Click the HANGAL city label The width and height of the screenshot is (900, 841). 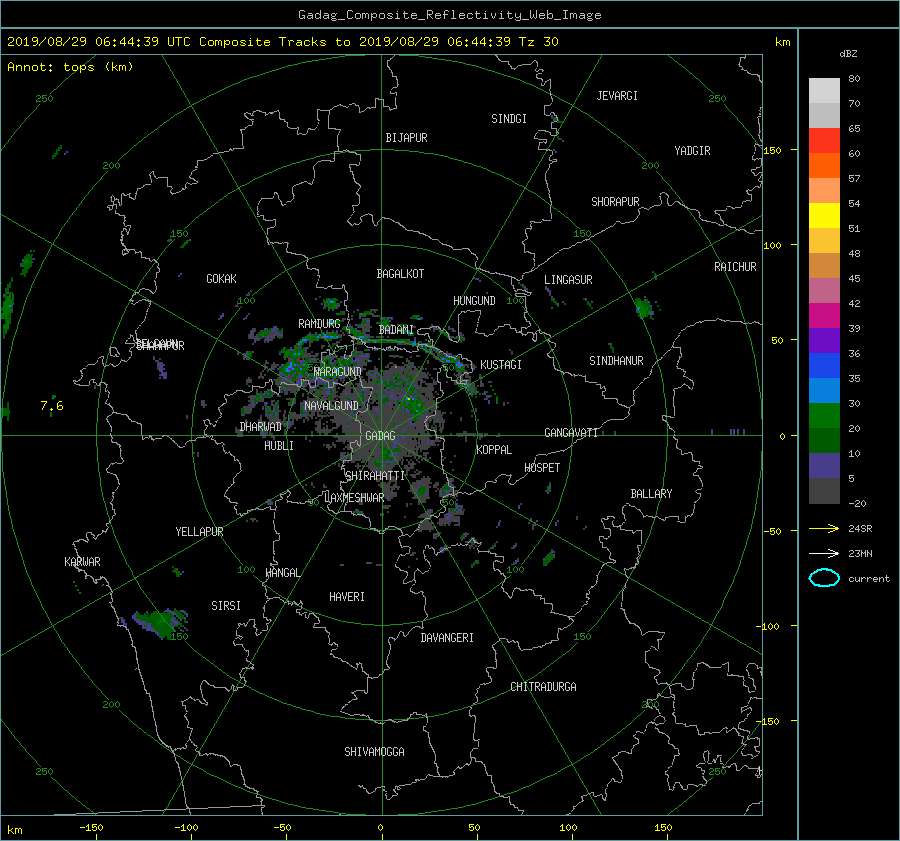click(282, 573)
